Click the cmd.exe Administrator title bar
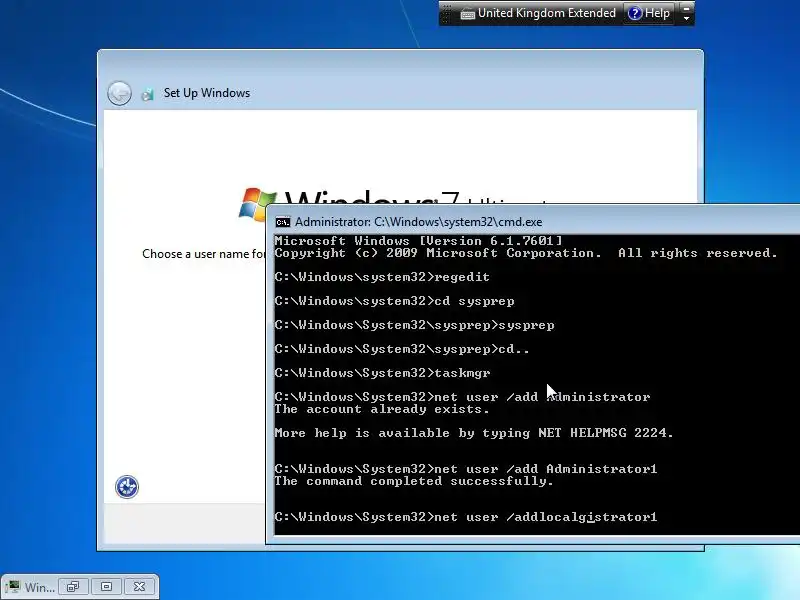This screenshot has height=600, width=800. tap(533, 221)
